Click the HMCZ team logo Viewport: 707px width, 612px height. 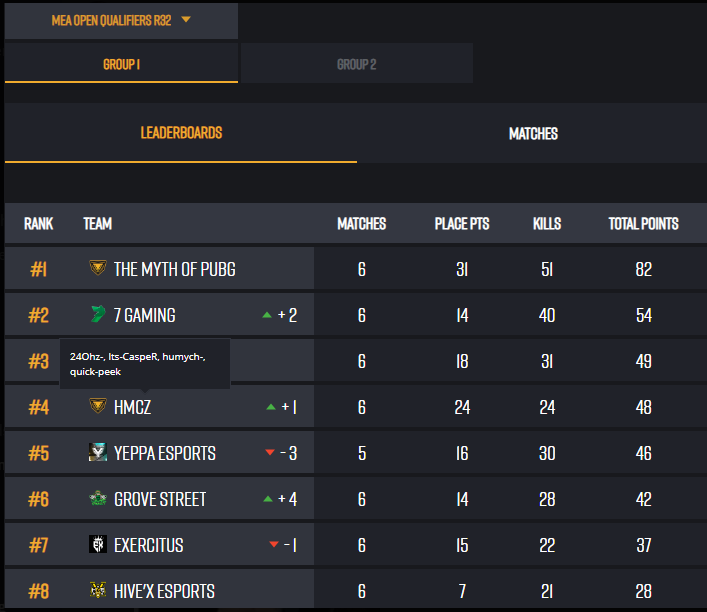coord(98,405)
